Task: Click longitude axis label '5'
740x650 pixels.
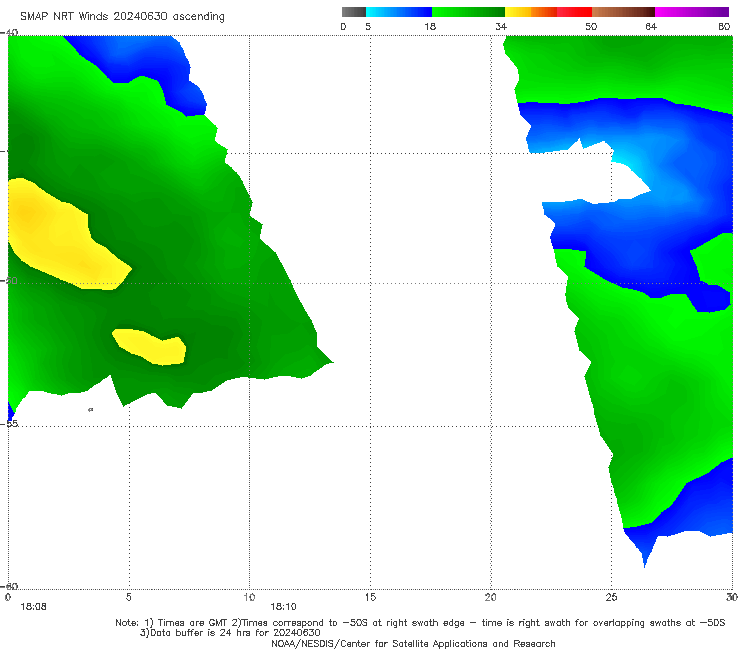Action: click(129, 597)
